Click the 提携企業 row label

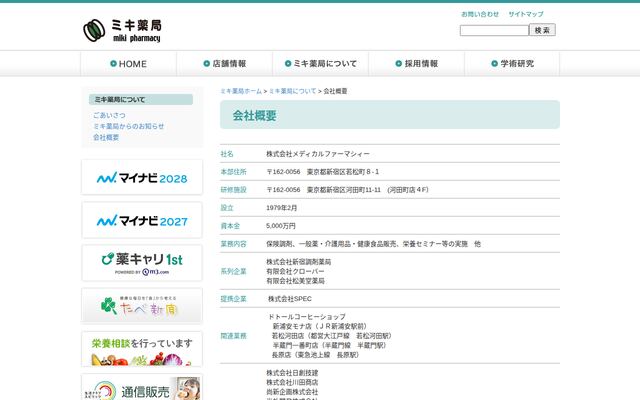tap(233, 299)
